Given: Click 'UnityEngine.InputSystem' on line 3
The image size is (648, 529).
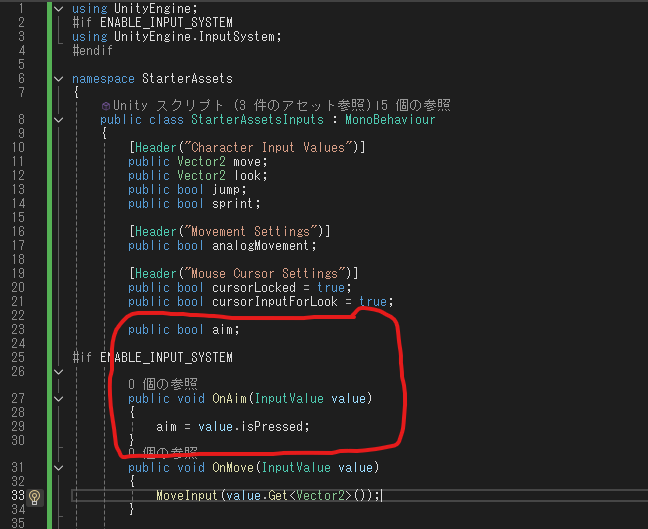Looking at the screenshot, I should [x=194, y=36].
